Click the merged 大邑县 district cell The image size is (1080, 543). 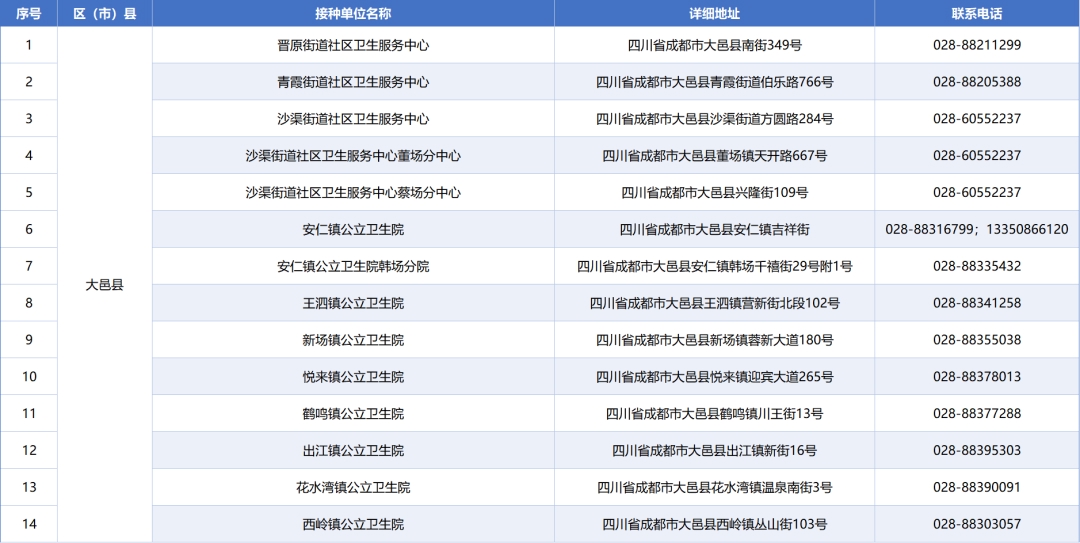[105, 284]
